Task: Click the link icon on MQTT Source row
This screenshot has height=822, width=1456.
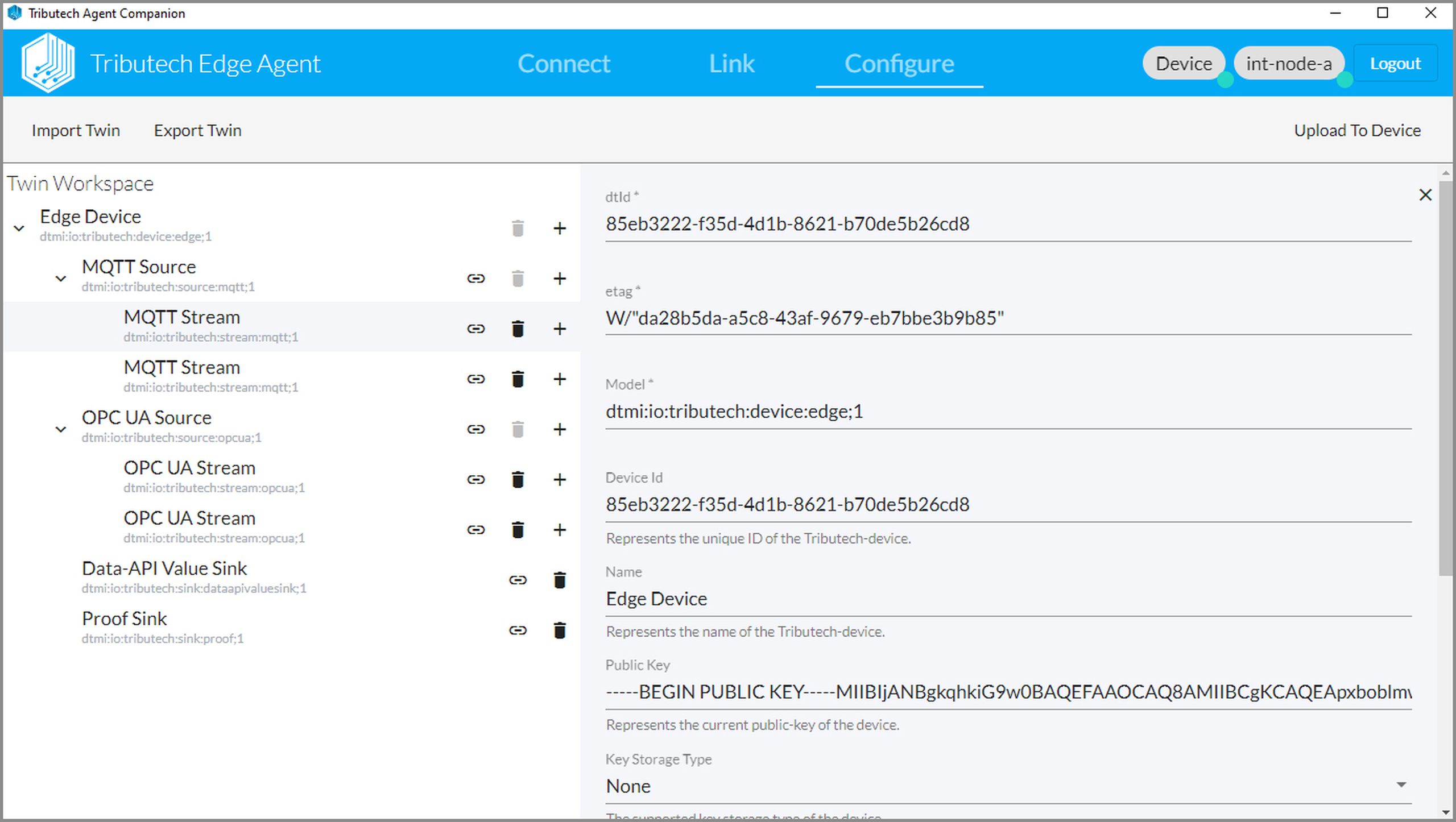Action: pos(476,279)
